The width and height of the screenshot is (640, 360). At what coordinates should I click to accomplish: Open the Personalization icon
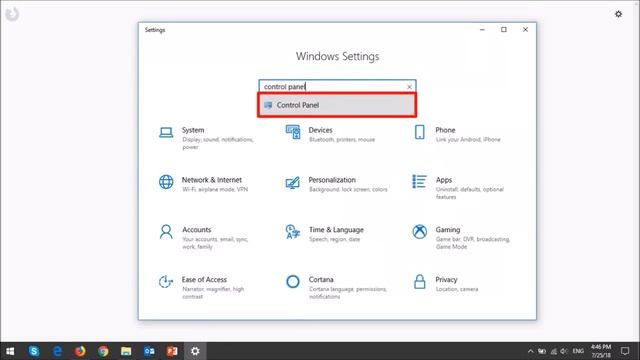point(293,182)
